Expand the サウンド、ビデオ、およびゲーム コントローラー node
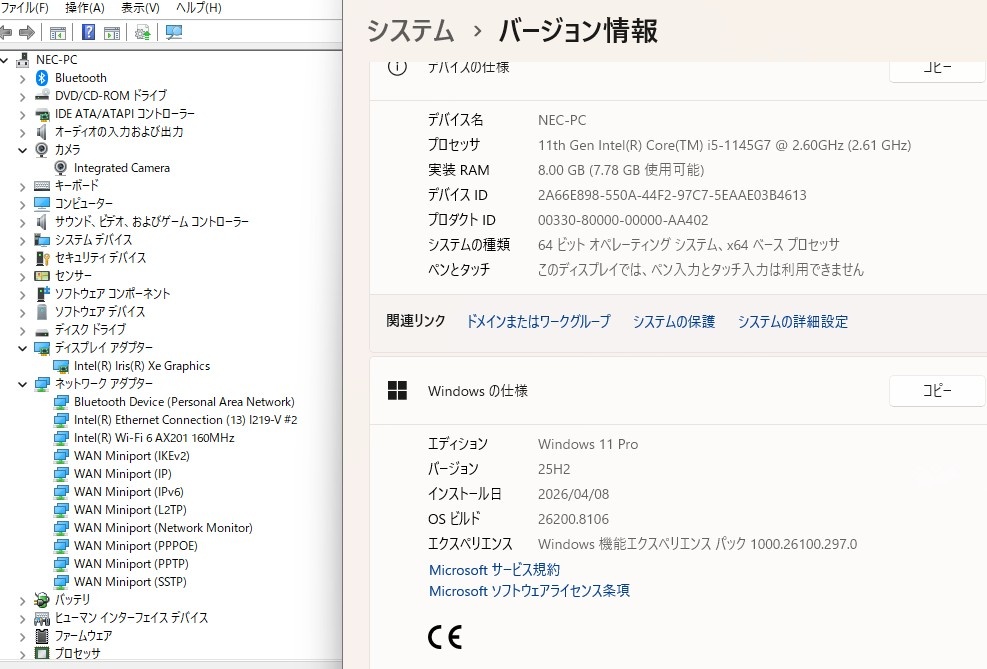This screenshot has height=669, width=987. [23, 222]
